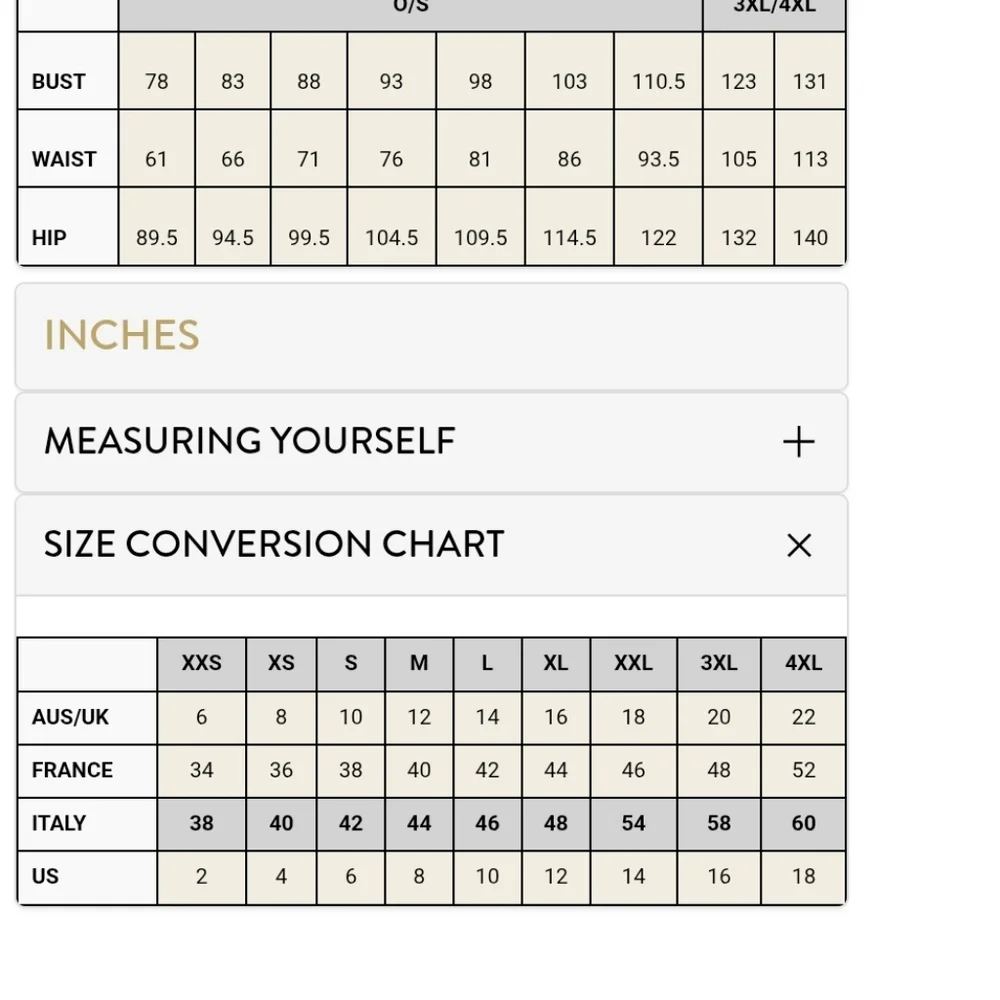This screenshot has height=1000, width=1000.
Task: Click the SIZE CONVERSION CHART heading
Action: [x=274, y=544]
